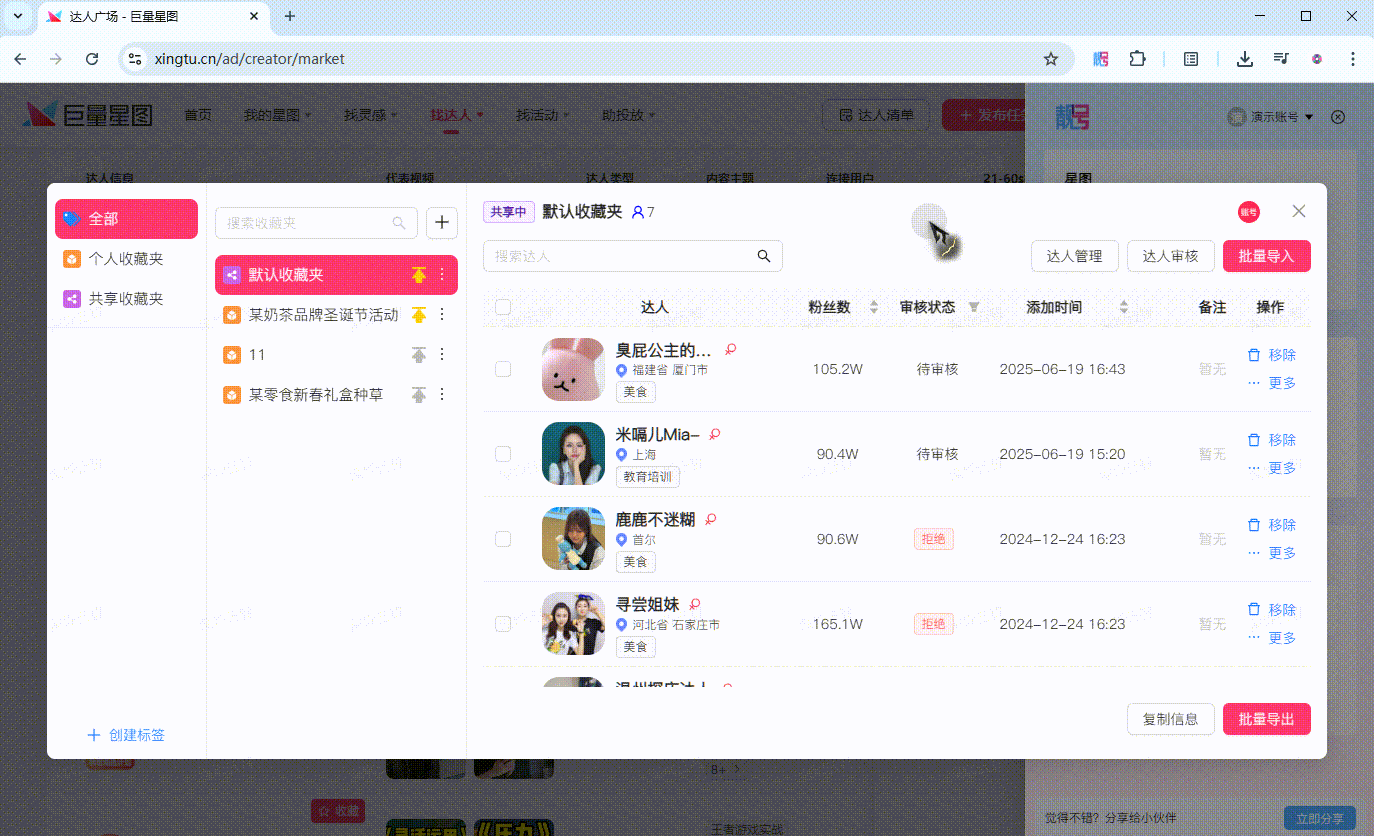Check the select-all checkbox in the table header
The height and width of the screenshot is (836, 1374).
(x=503, y=307)
